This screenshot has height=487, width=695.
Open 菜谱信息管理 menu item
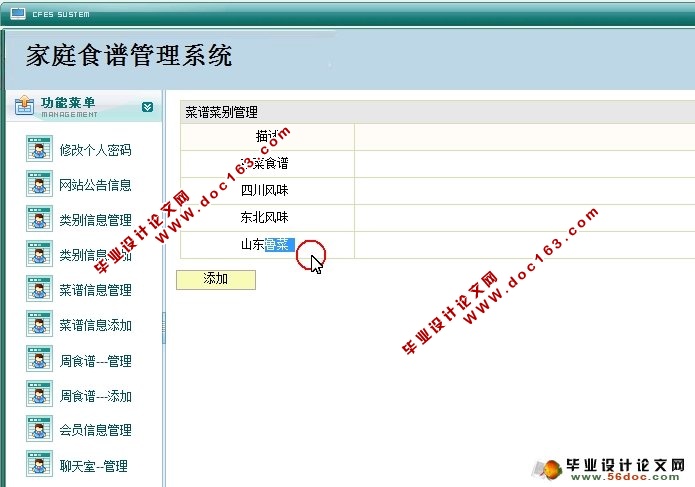coord(95,290)
